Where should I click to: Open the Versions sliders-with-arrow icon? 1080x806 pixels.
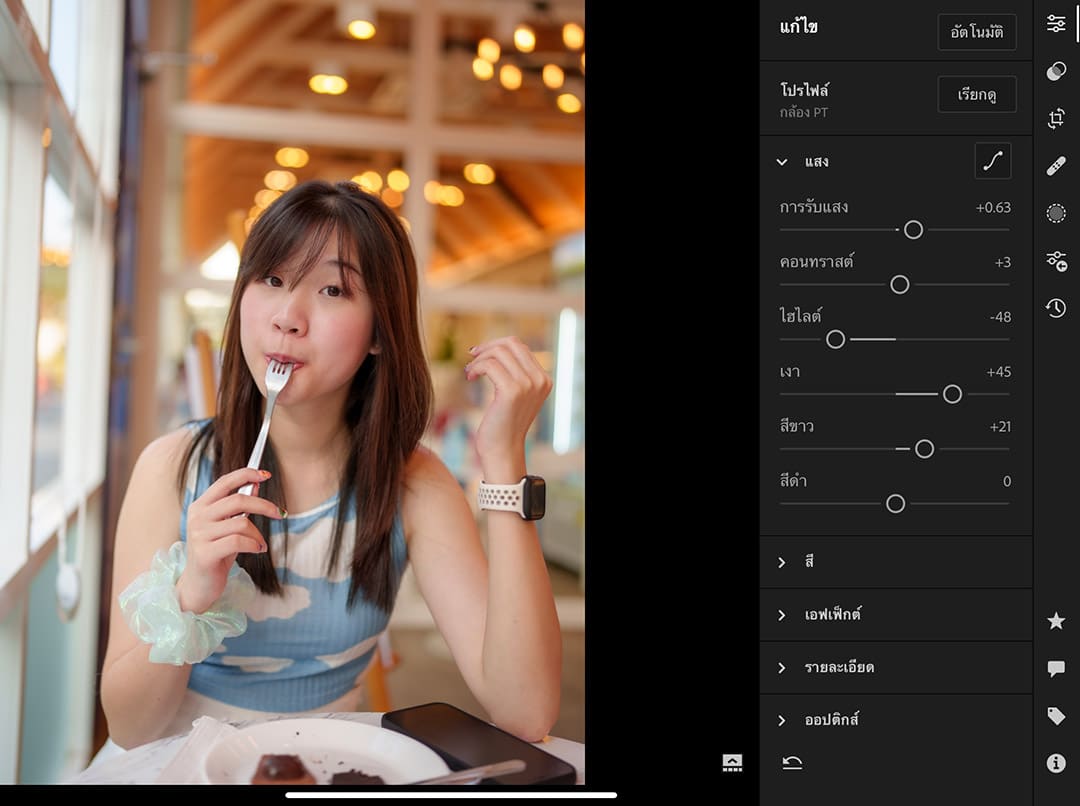[x=1056, y=261]
